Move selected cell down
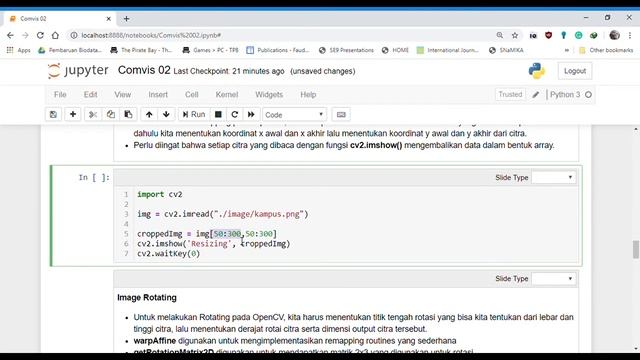This screenshot has height=360, width=640. (x=166, y=115)
